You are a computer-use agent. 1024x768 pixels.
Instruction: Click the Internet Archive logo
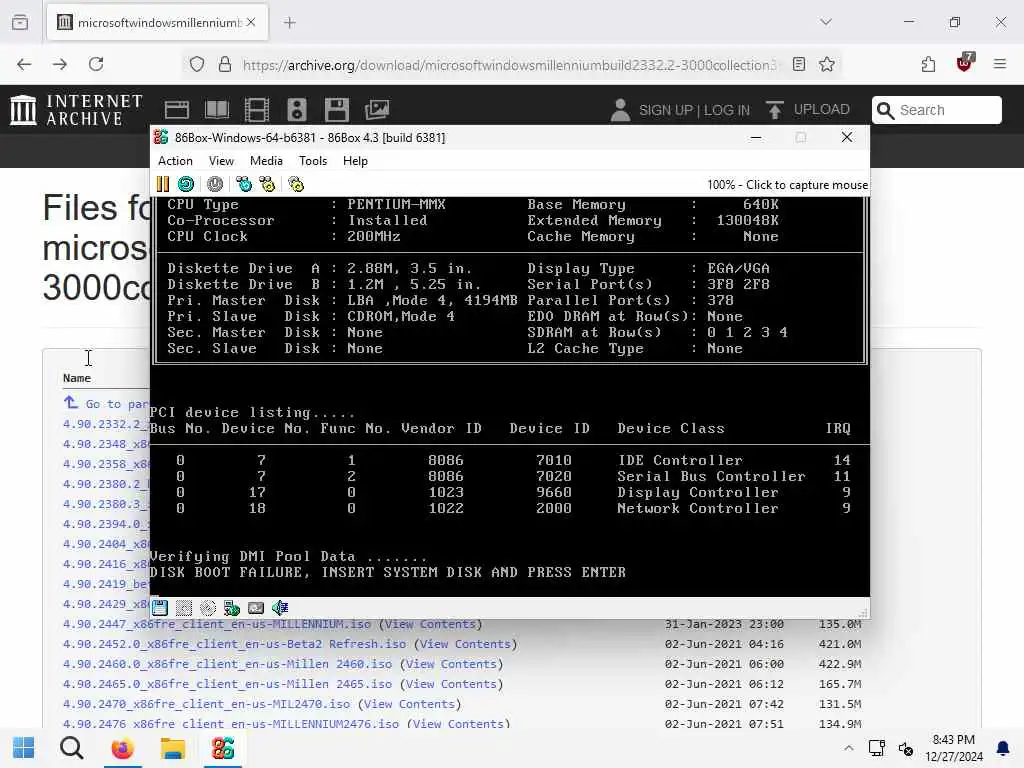76,110
